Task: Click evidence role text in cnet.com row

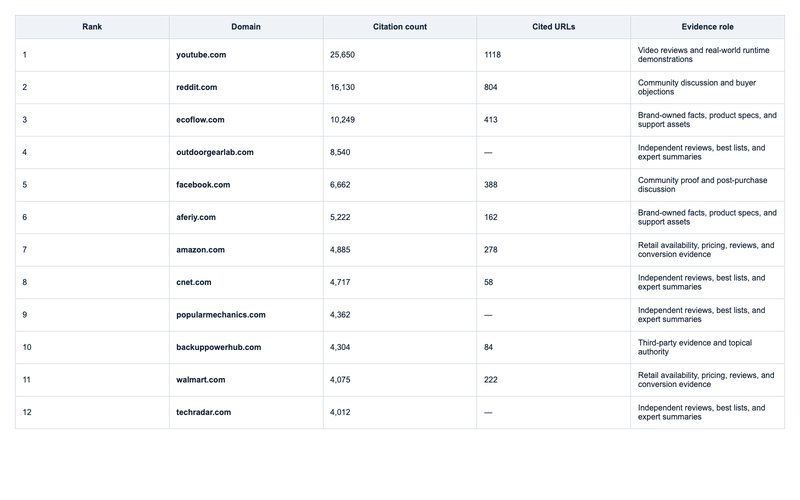Action: pos(702,282)
